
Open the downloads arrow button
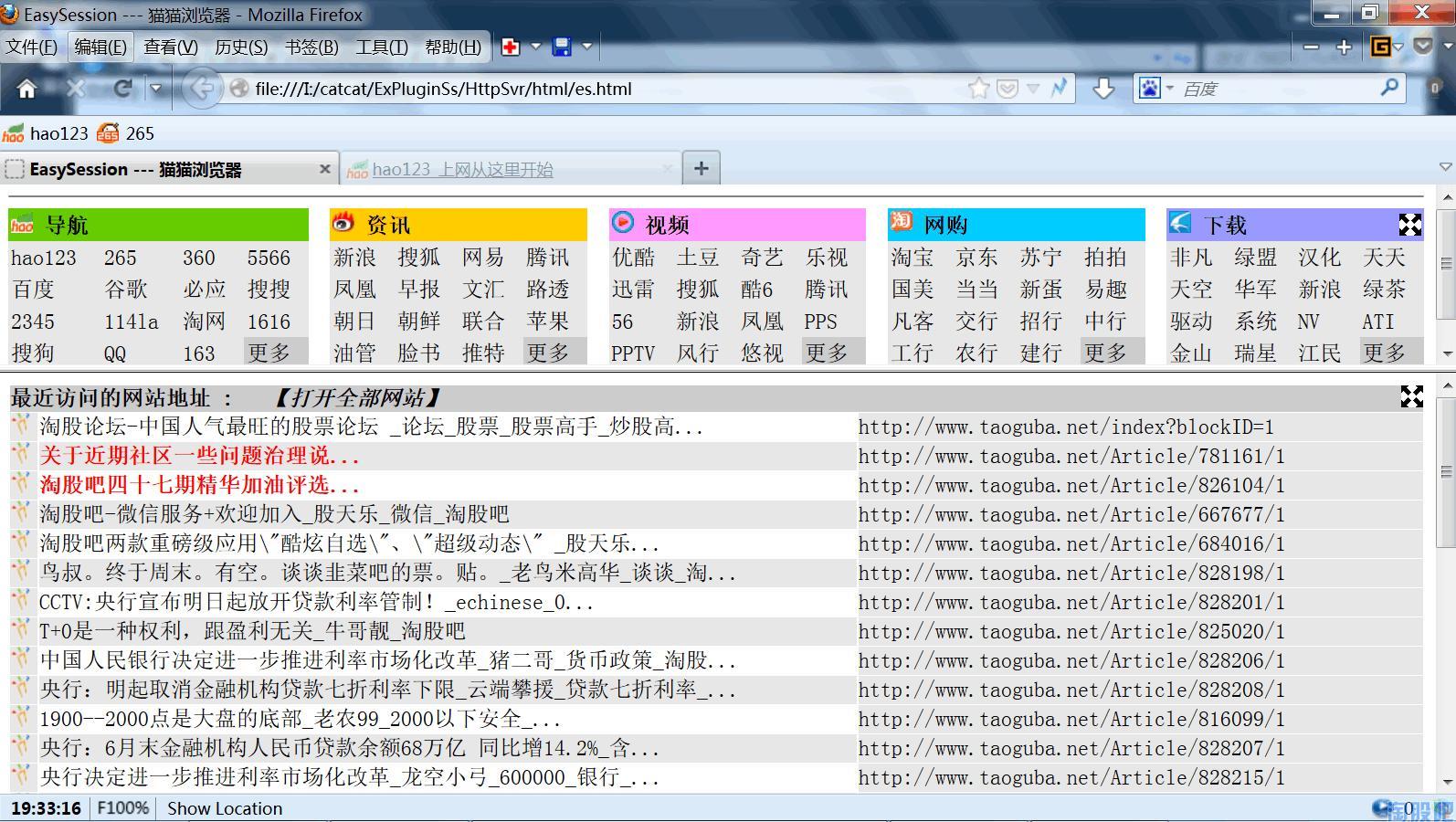point(1103,89)
